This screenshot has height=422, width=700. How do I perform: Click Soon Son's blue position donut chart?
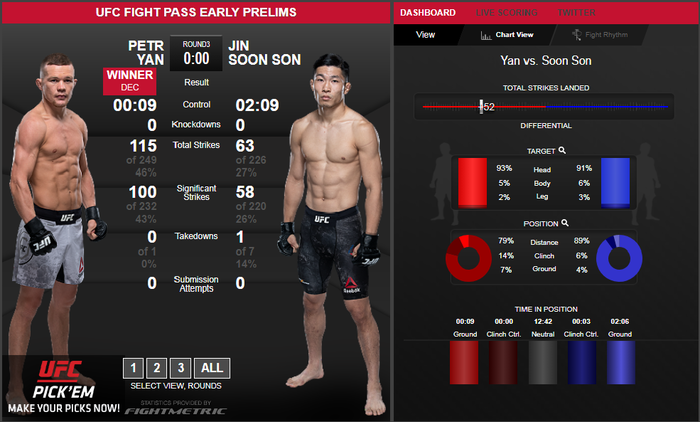coord(619,258)
